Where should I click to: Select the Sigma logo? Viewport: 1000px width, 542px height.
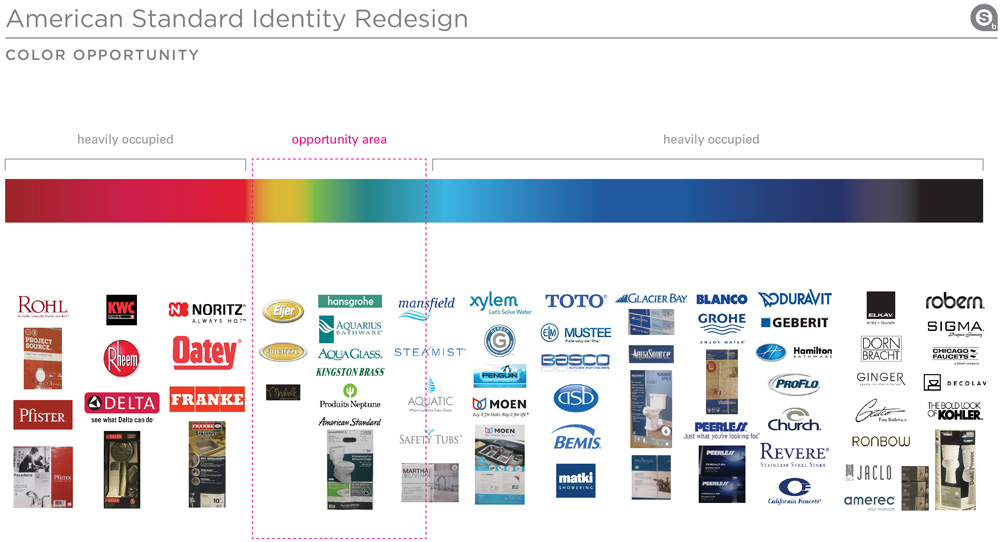(955, 328)
